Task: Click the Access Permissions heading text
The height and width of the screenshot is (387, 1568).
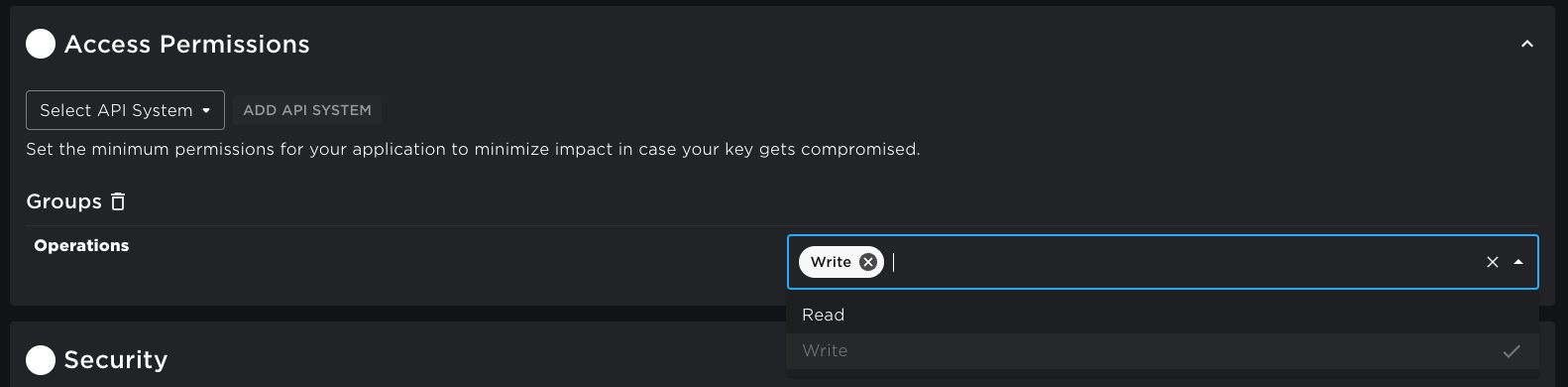Action: coord(187,45)
